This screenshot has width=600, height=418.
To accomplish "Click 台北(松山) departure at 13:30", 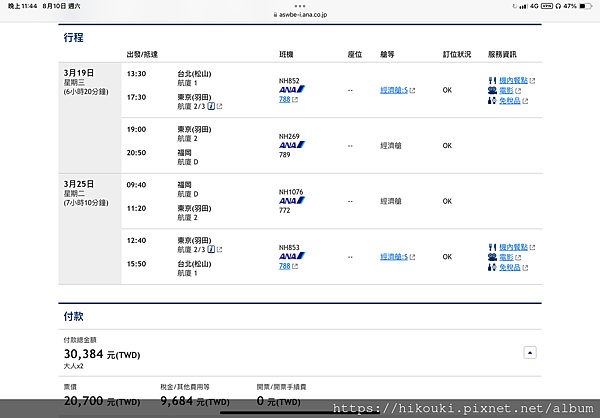I will coord(194,73).
